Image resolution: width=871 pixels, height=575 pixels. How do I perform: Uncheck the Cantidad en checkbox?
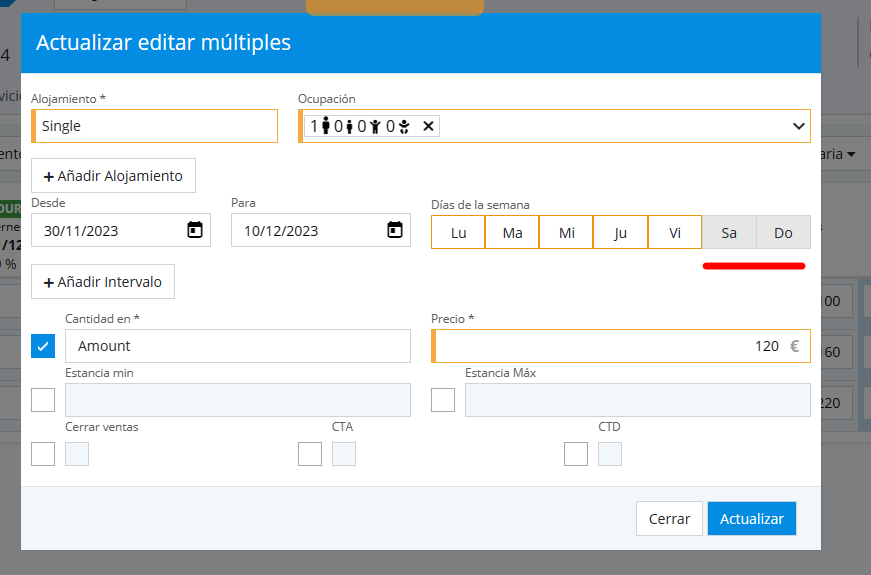coord(43,346)
